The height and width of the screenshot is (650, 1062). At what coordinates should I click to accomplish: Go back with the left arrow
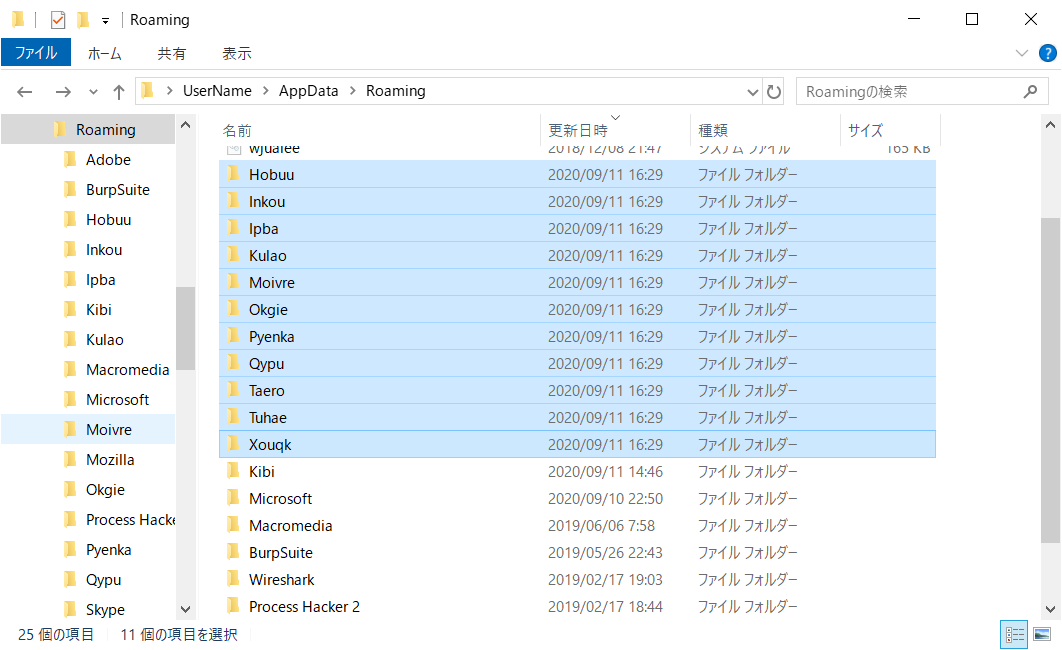tap(25, 91)
